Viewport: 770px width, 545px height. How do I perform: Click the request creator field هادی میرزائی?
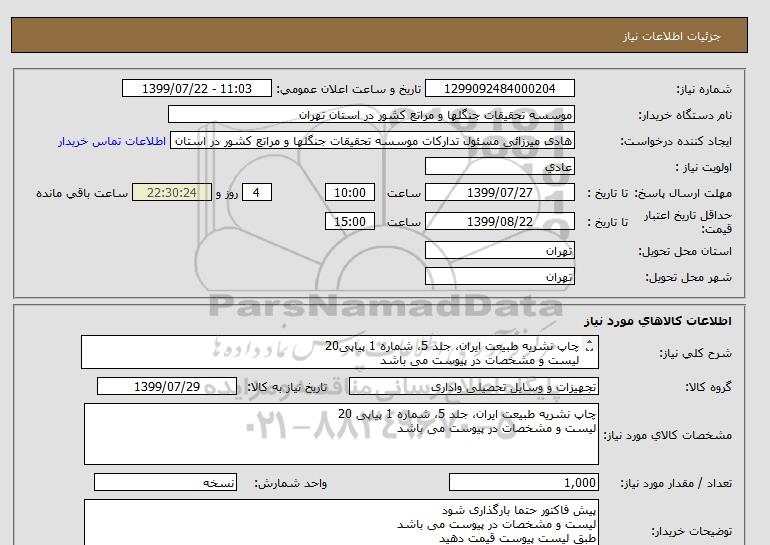[372, 141]
